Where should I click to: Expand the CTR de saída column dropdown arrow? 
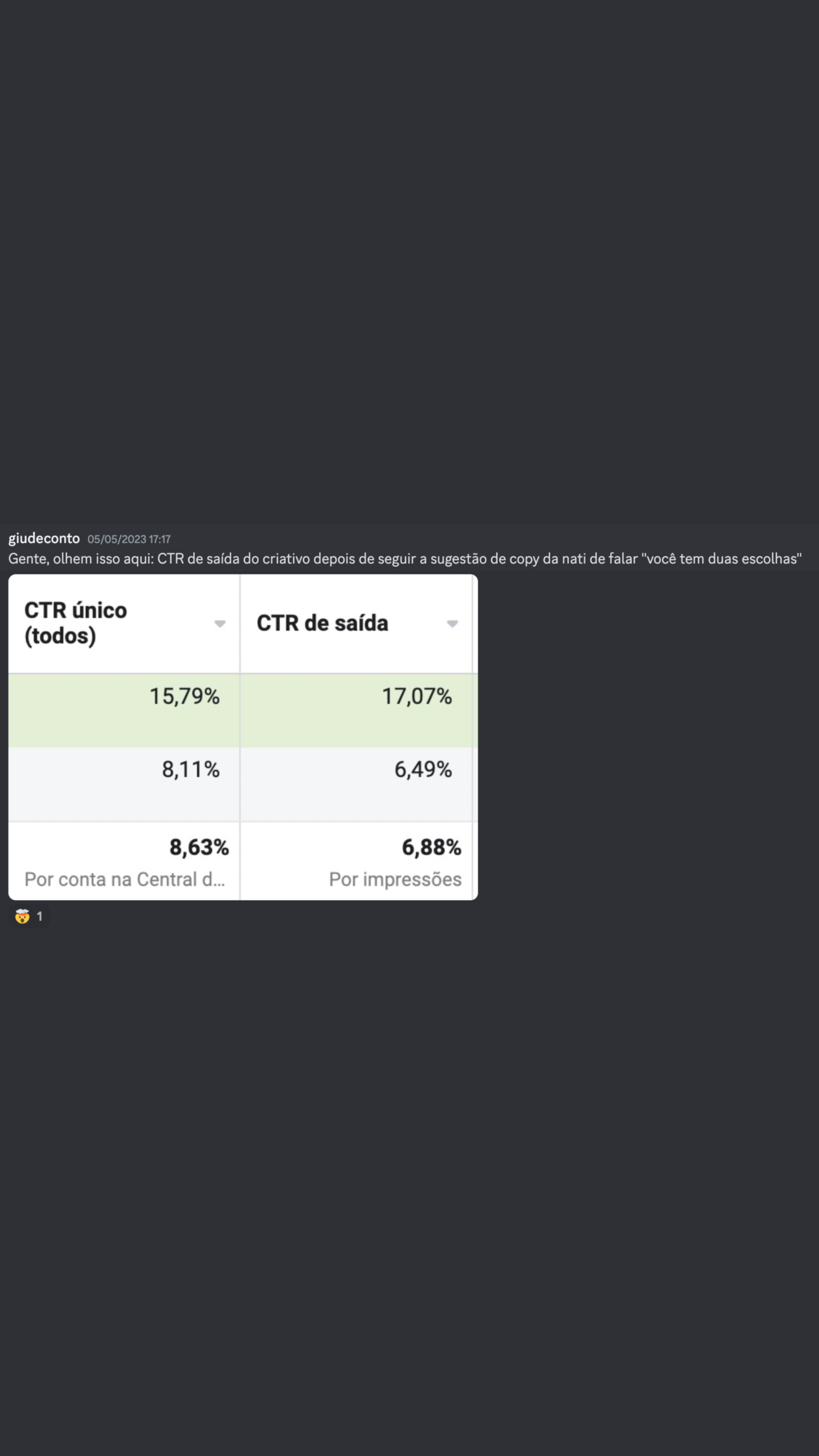coord(452,624)
